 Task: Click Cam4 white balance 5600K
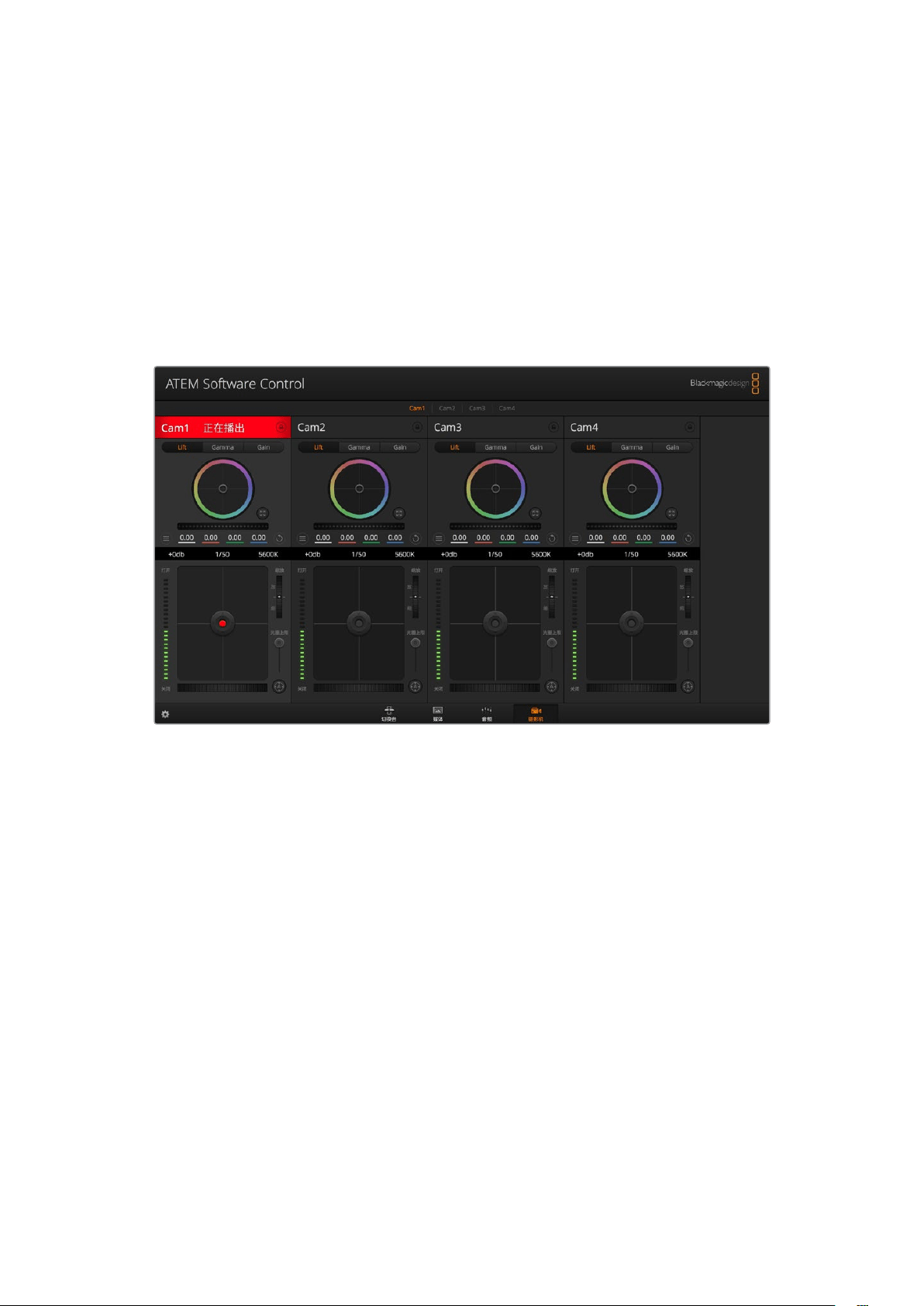677,554
